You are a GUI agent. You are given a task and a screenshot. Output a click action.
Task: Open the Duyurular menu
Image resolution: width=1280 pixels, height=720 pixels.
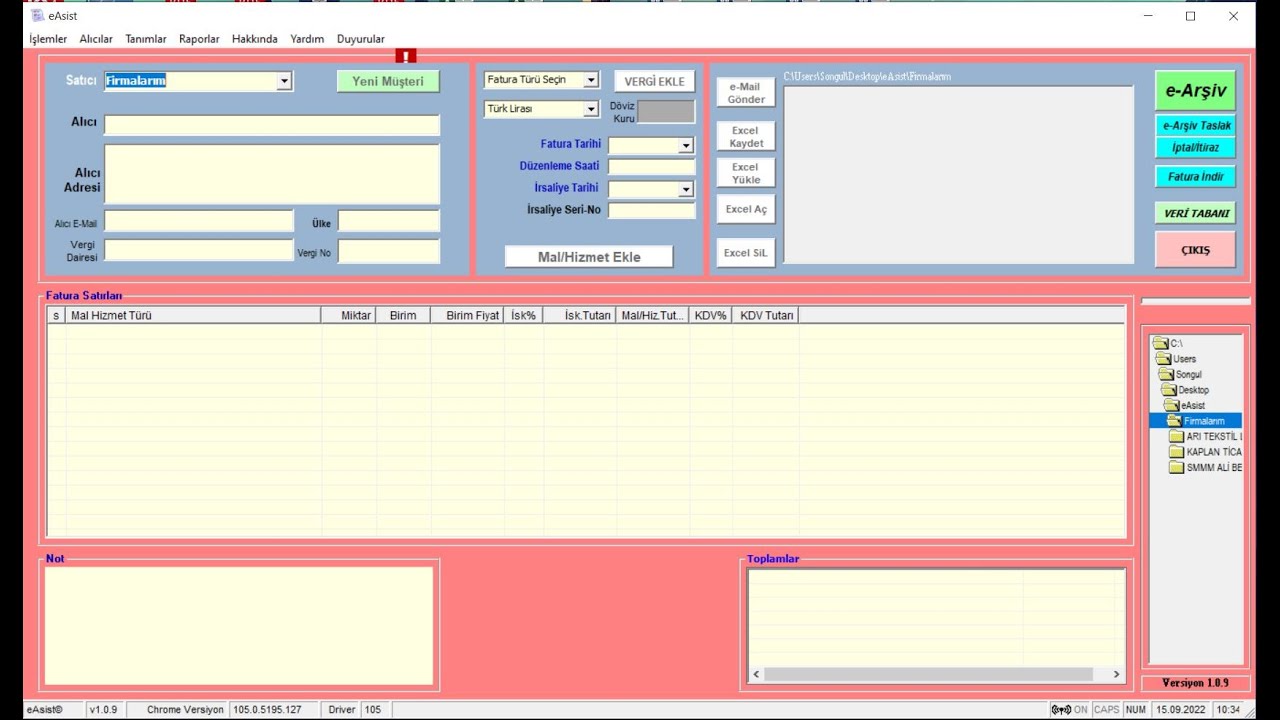click(x=361, y=39)
